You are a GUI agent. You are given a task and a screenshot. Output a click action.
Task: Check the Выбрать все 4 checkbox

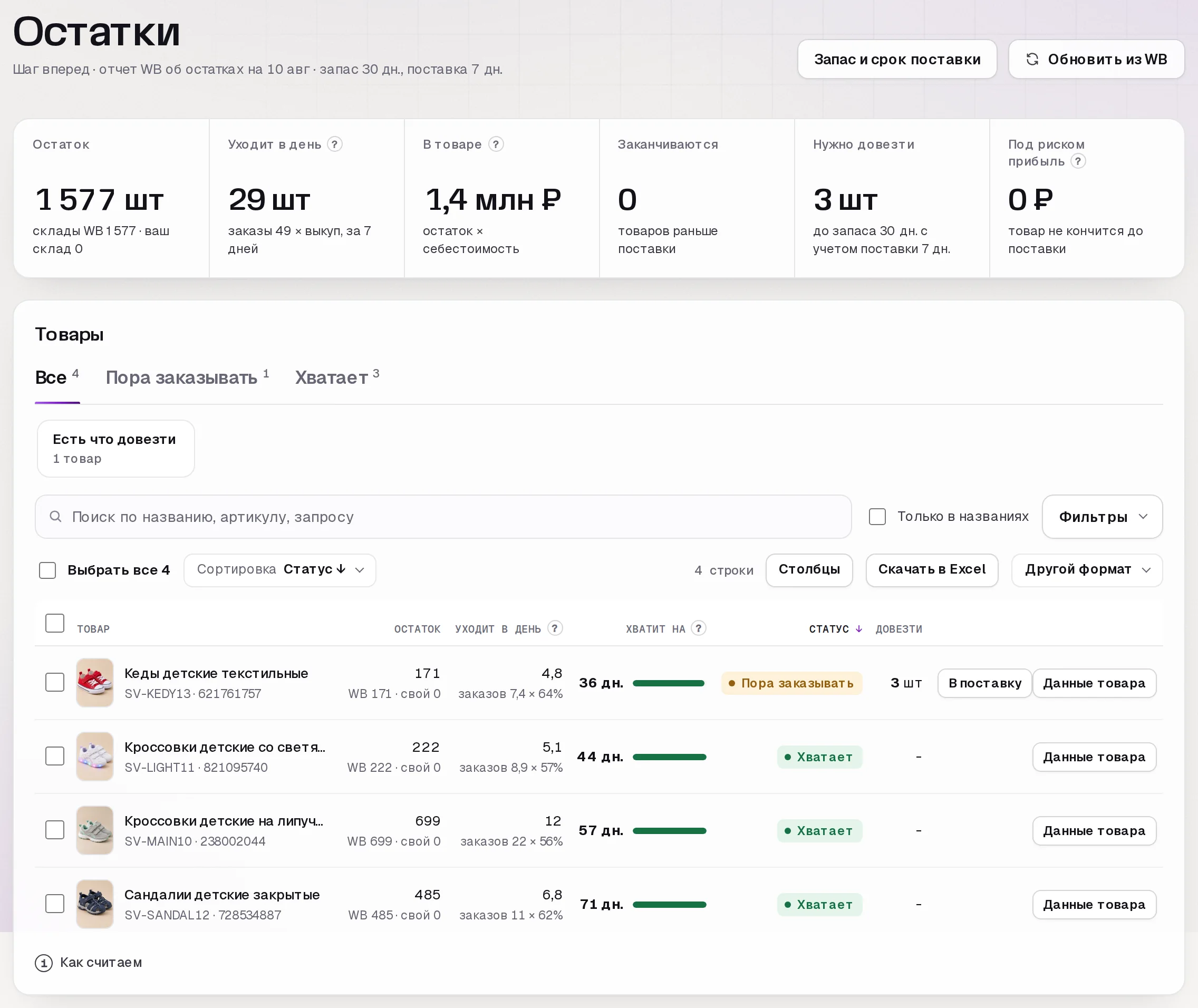(x=47, y=570)
